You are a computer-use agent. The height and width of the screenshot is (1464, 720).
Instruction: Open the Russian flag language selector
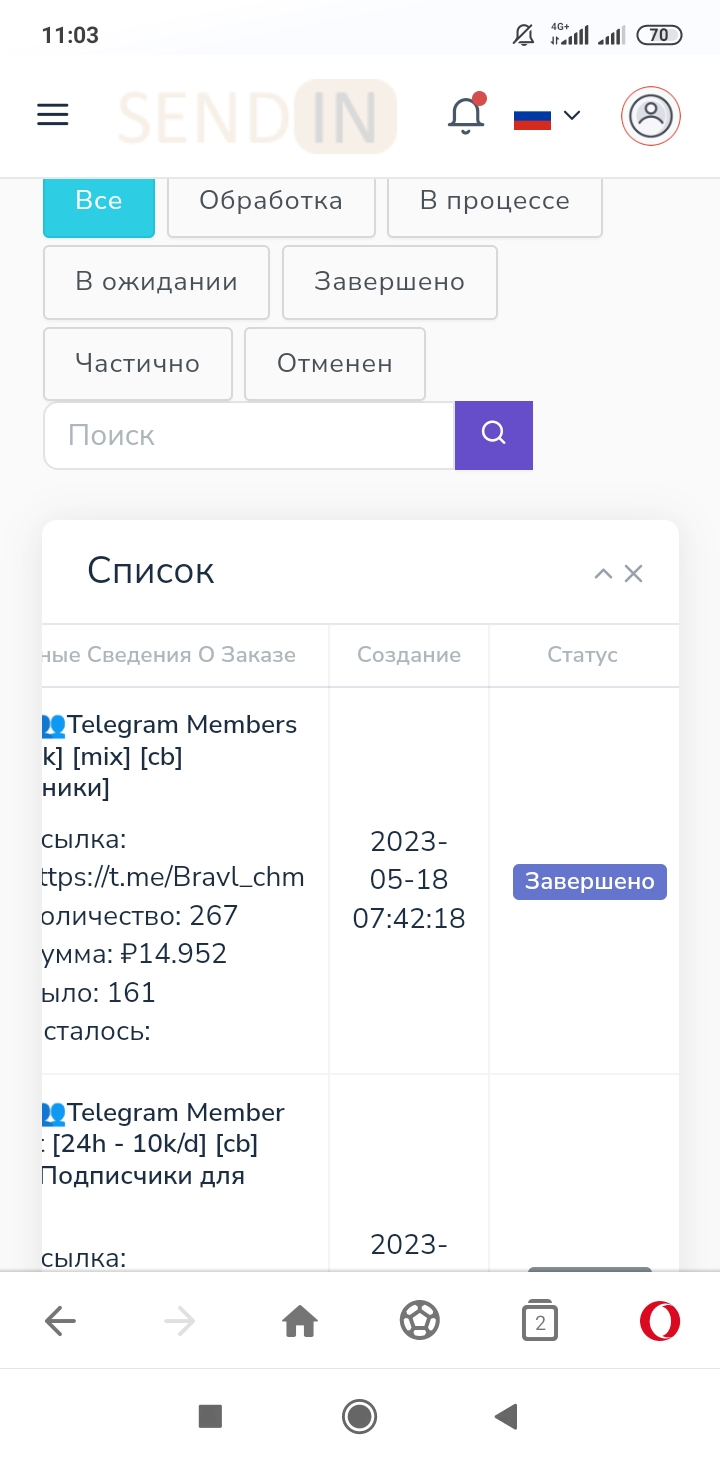pos(547,117)
